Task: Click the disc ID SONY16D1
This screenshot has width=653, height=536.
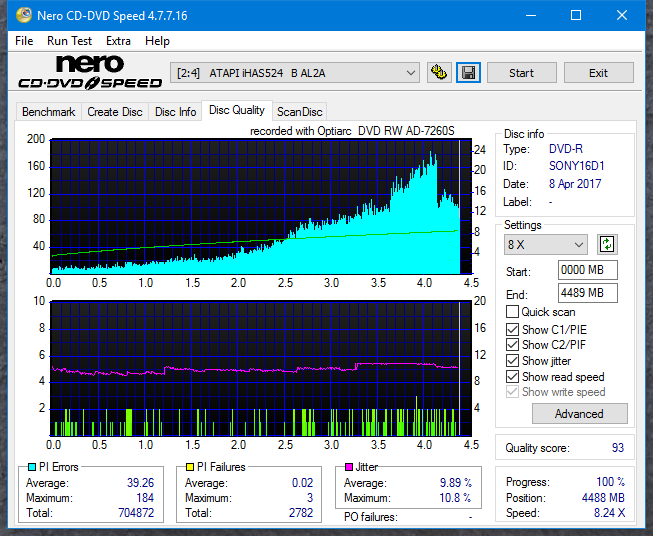Action: (x=576, y=166)
